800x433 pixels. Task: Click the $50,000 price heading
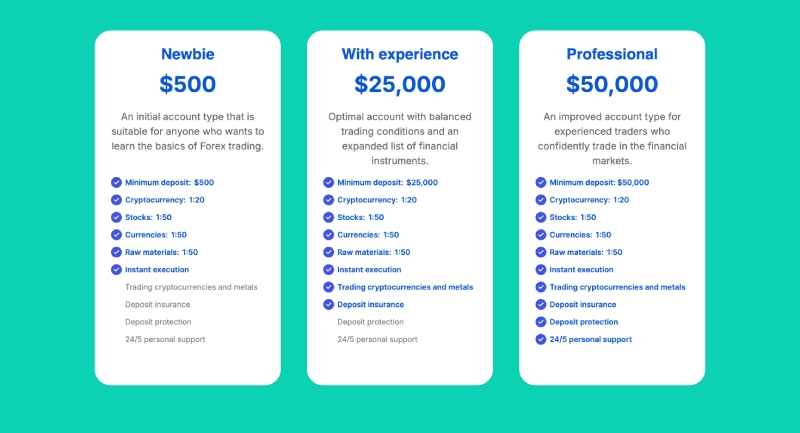coord(612,85)
